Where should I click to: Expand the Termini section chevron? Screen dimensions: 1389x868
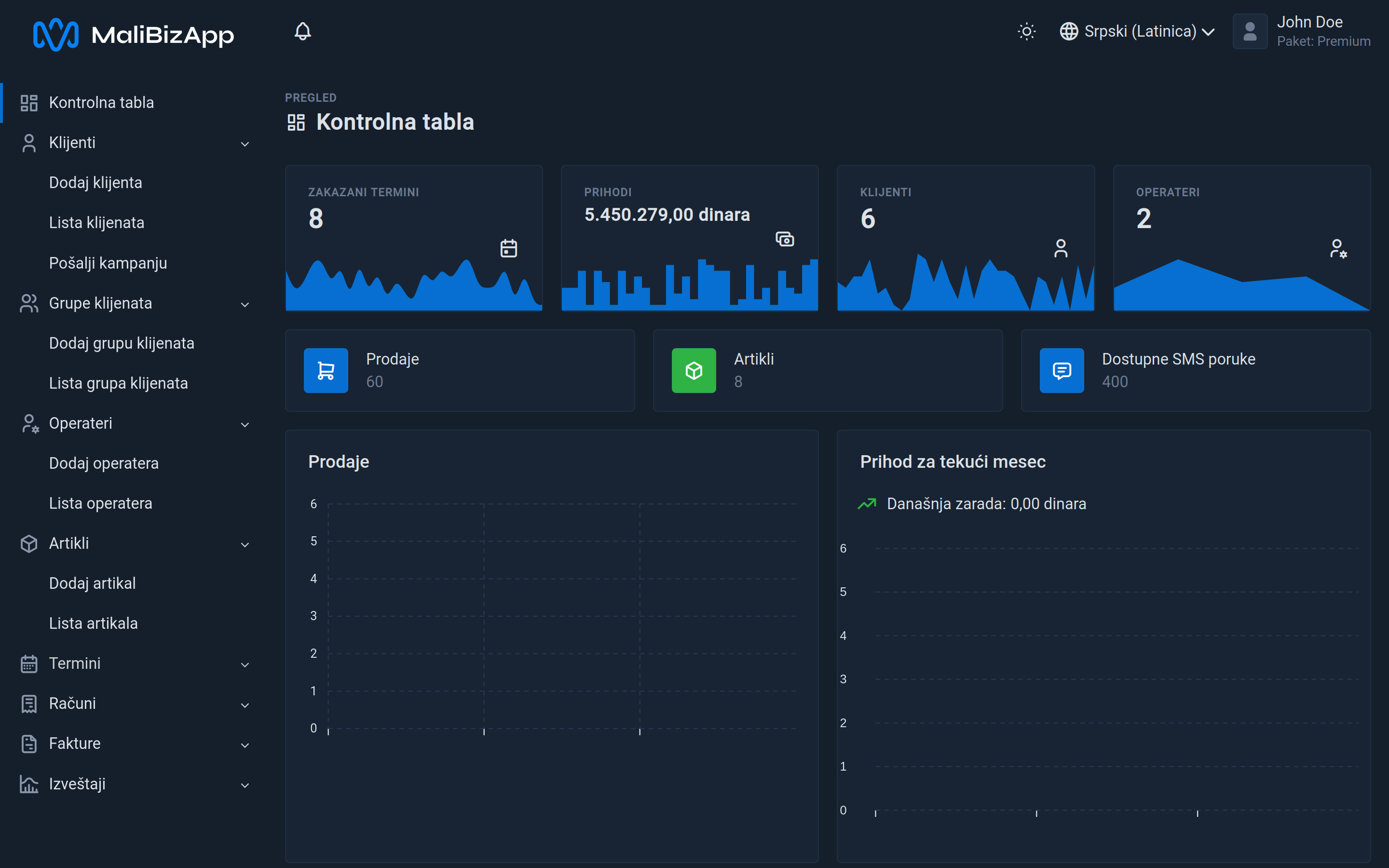coord(245,665)
